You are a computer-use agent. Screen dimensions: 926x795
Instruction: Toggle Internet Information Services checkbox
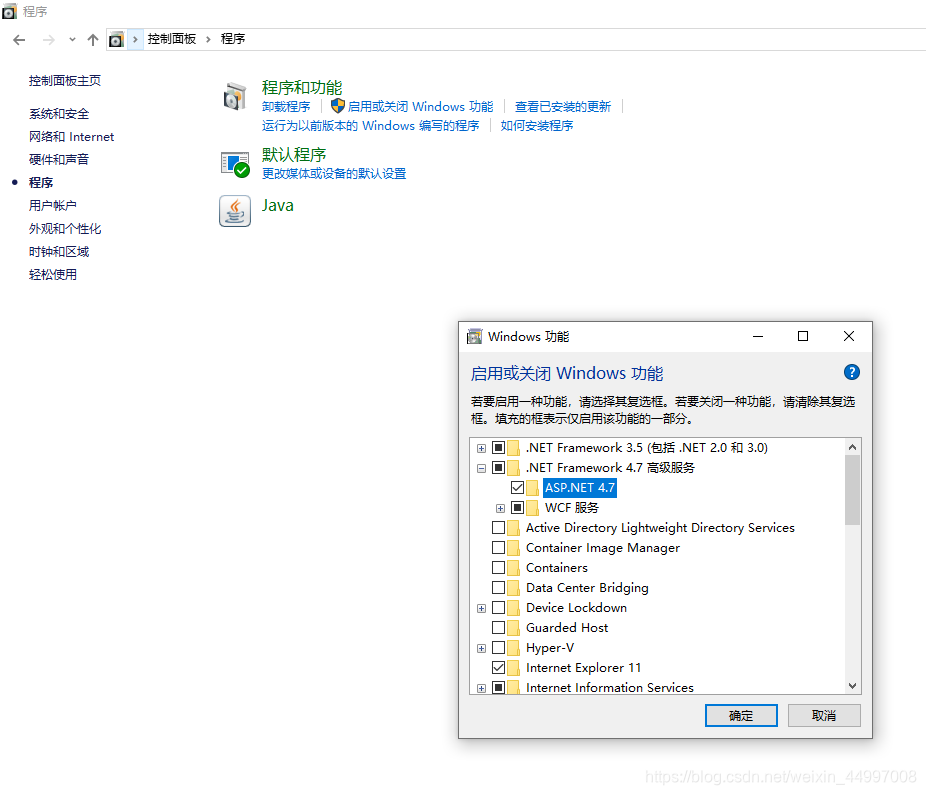click(498, 688)
